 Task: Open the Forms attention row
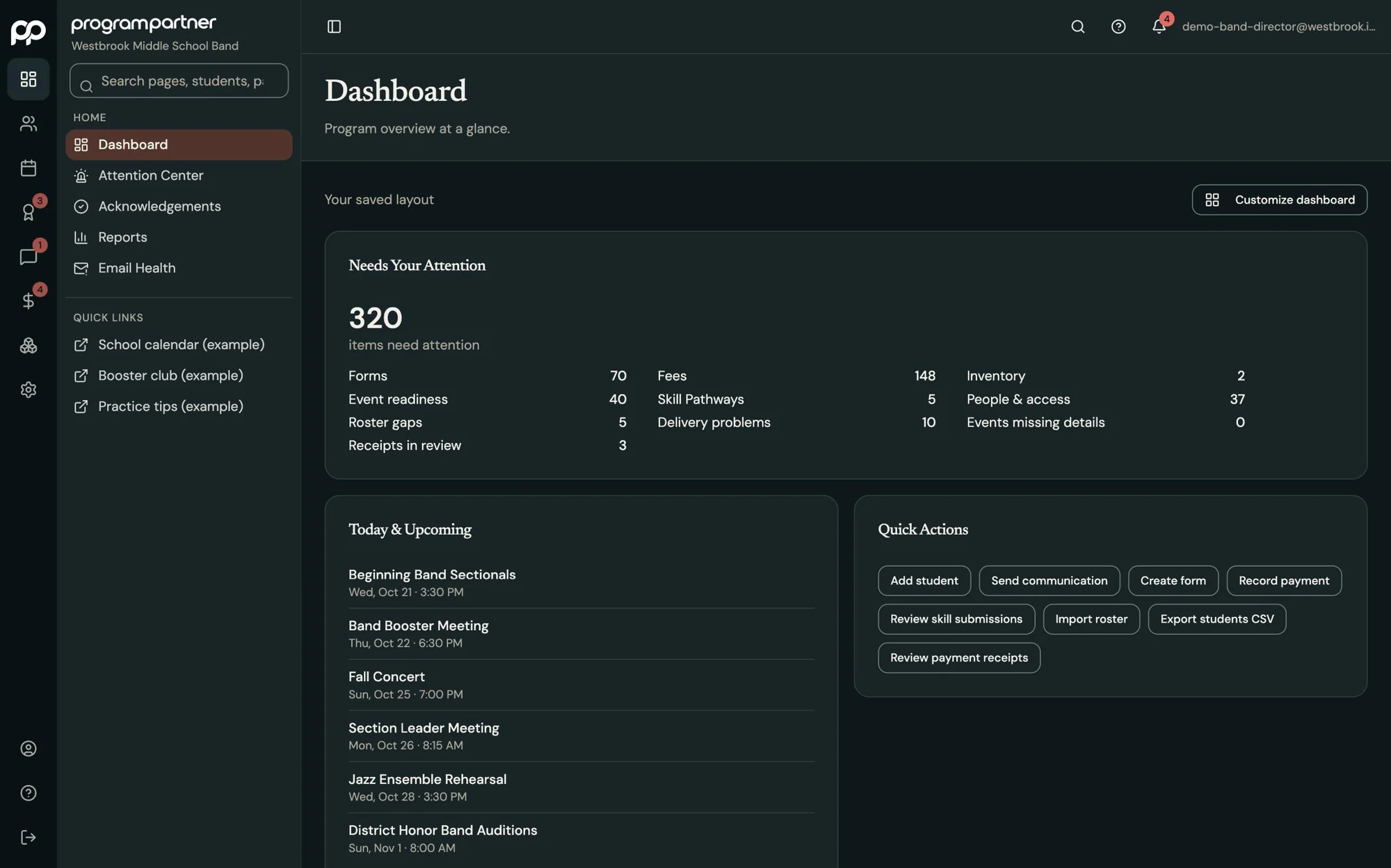pos(487,376)
